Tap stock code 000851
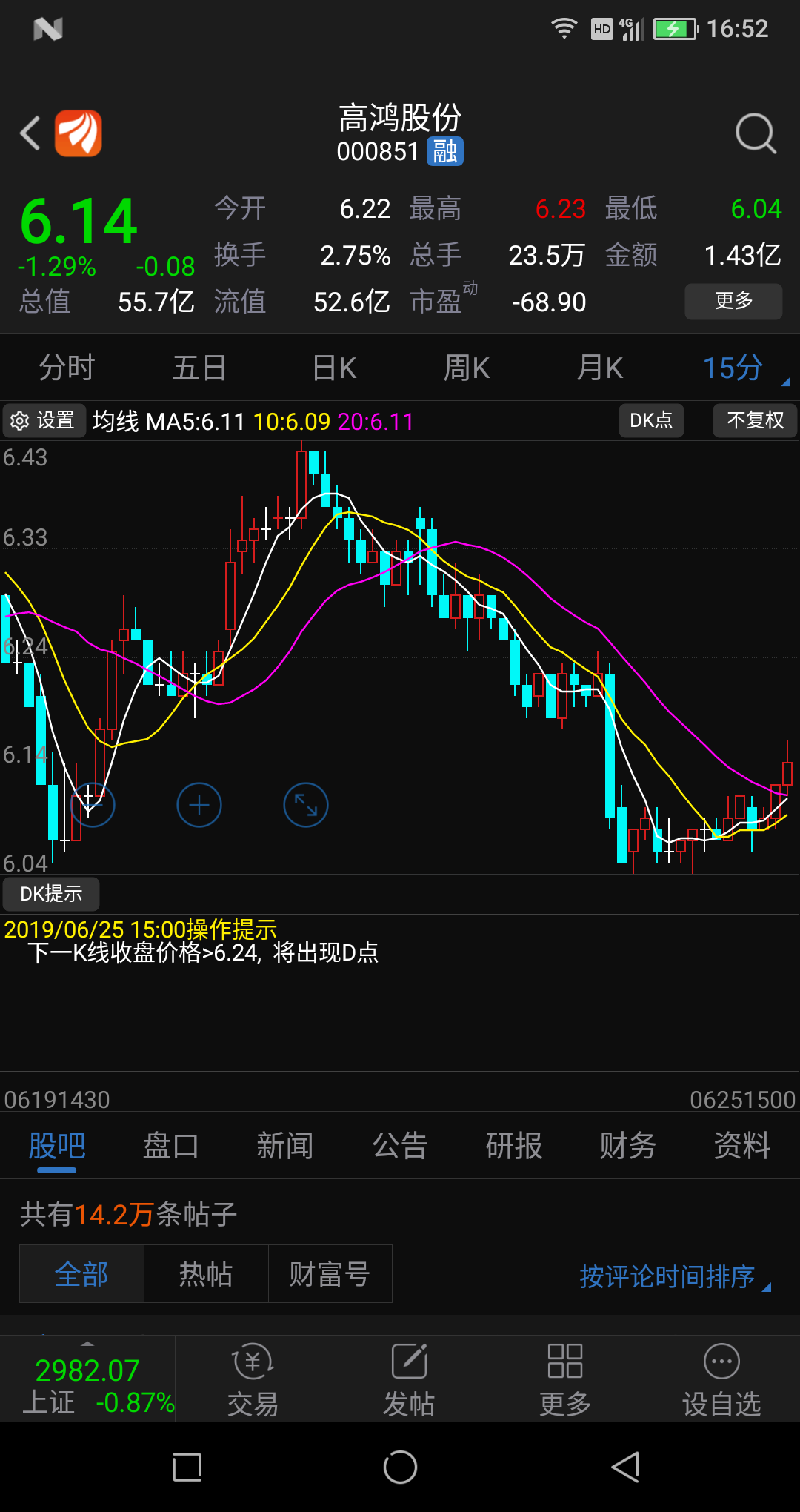This screenshot has height=1512, width=800. tap(378, 152)
